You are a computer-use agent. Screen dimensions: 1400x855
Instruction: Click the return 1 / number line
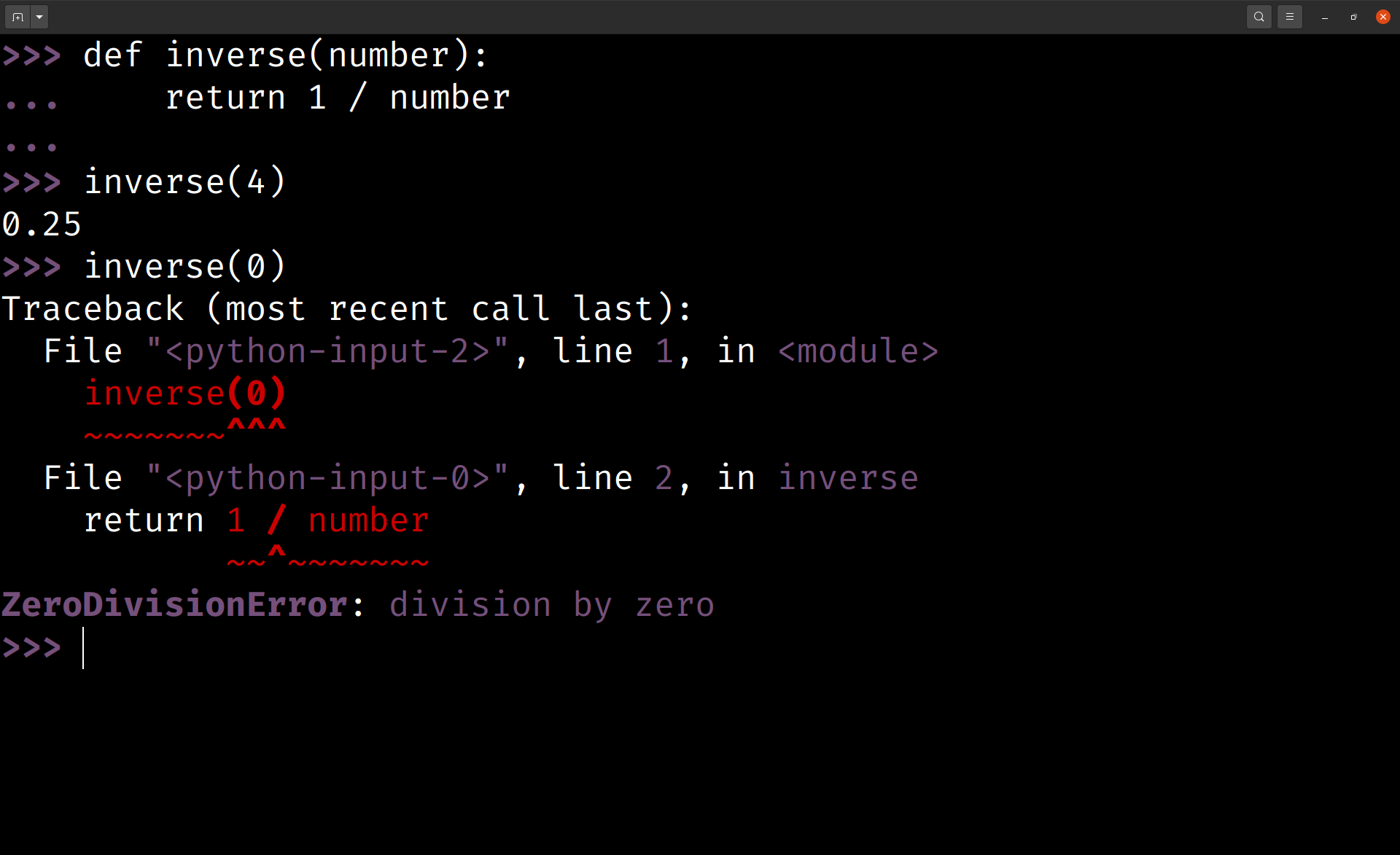[338, 97]
